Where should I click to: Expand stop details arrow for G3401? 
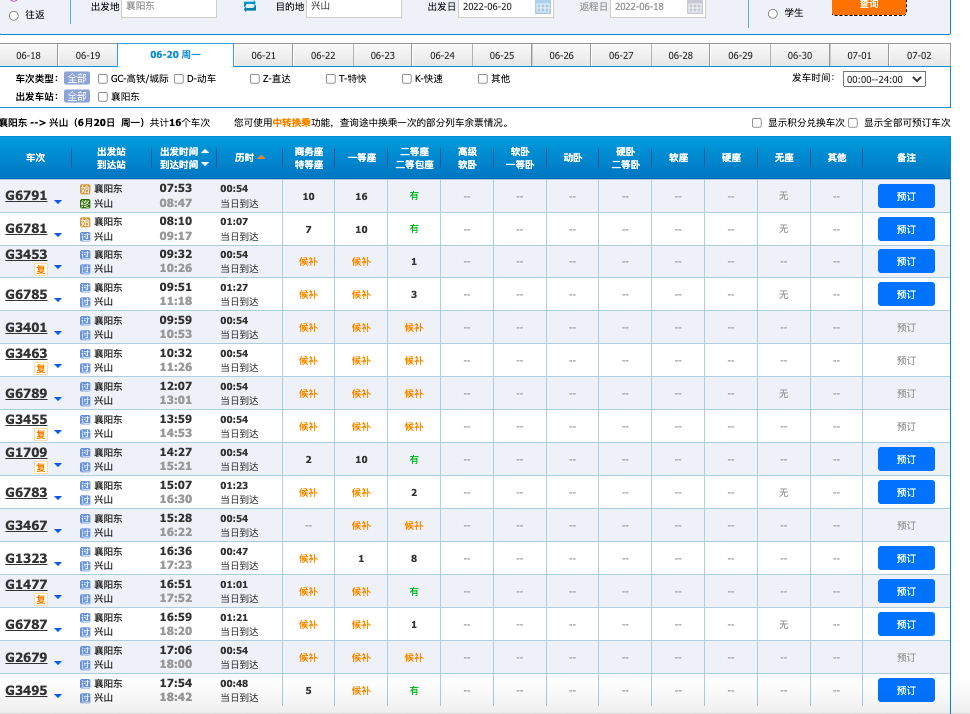[58, 333]
